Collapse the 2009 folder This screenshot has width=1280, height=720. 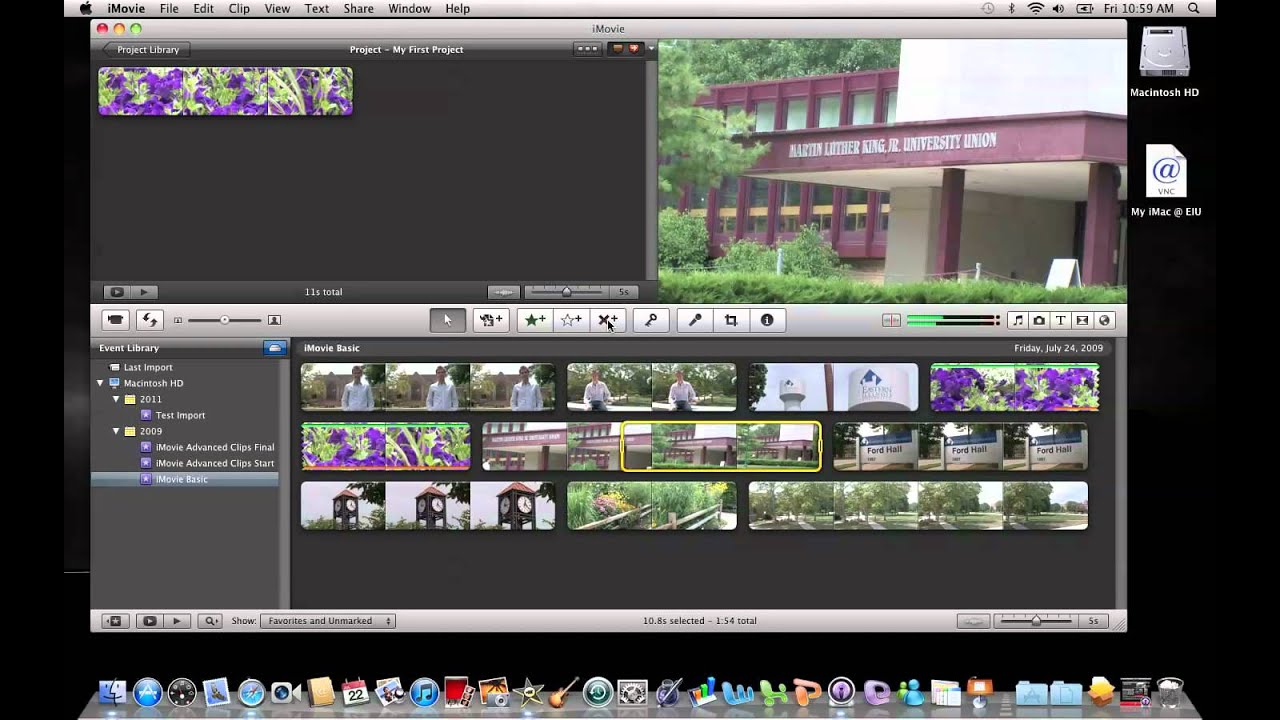[x=116, y=431]
